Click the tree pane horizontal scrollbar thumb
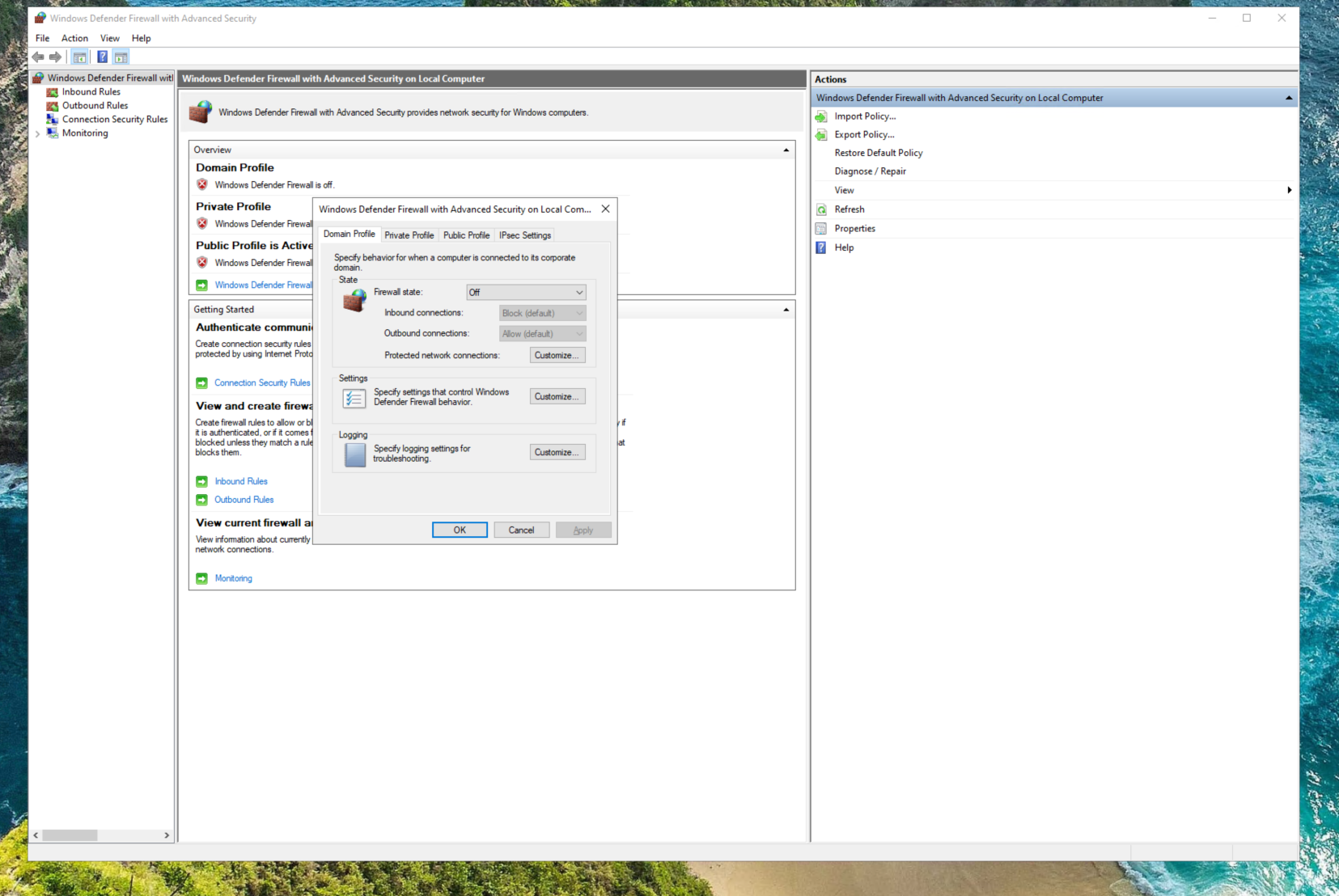The width and height of the screenshot is (1339, 896). (x=70, y=835)
